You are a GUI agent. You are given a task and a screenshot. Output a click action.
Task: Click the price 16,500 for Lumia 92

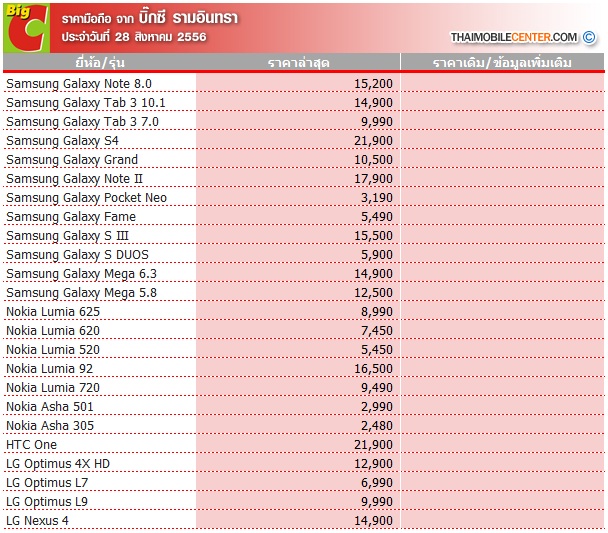tap(373, 369)
